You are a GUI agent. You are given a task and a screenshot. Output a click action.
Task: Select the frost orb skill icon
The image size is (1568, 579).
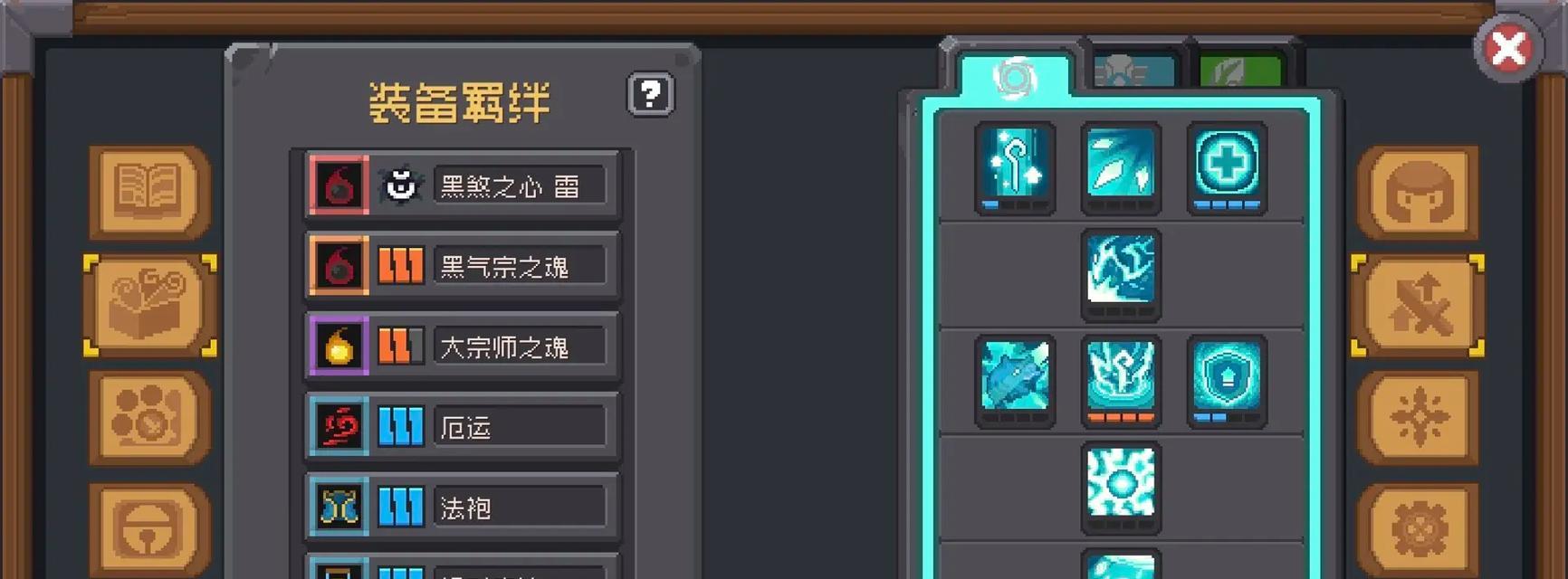click(1121, 488)
